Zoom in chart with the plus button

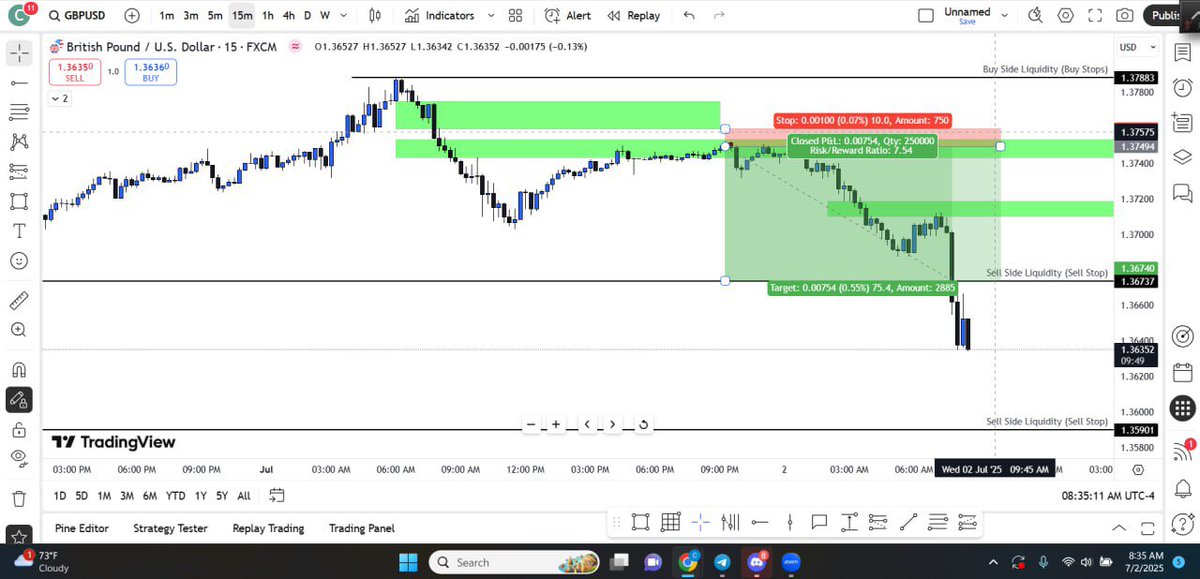556,424
